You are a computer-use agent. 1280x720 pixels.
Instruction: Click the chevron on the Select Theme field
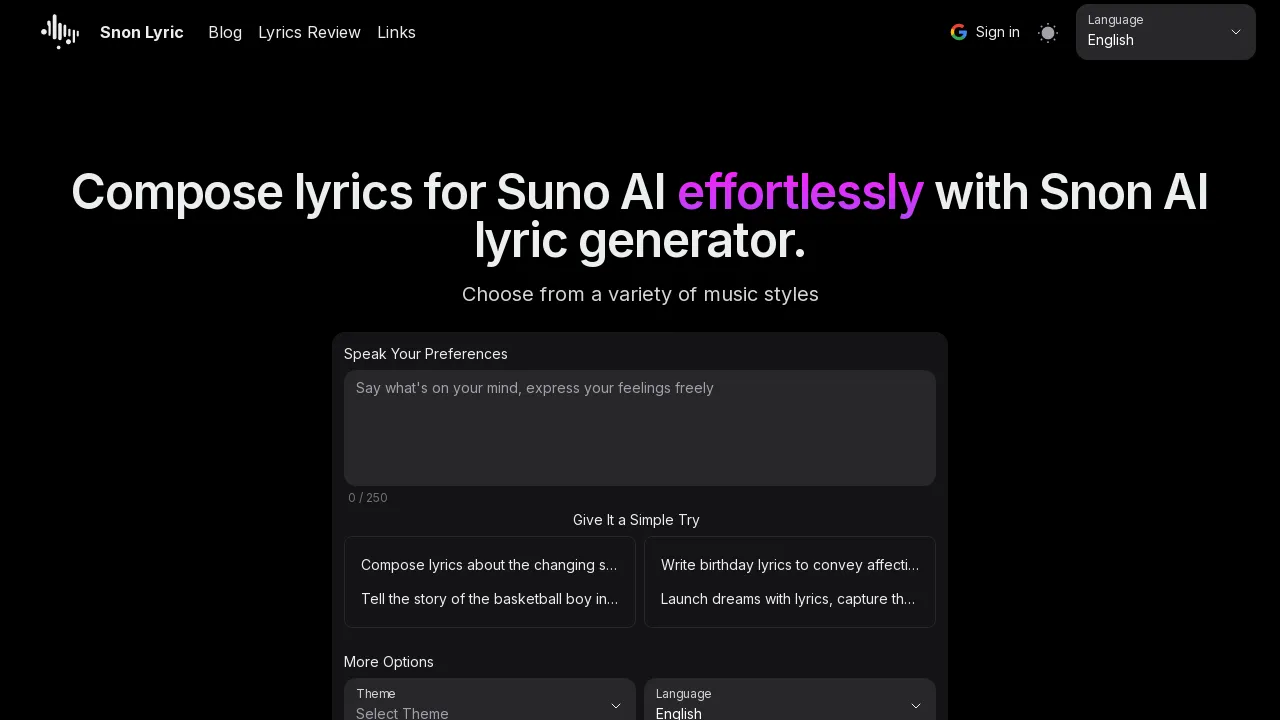(616, 706)
